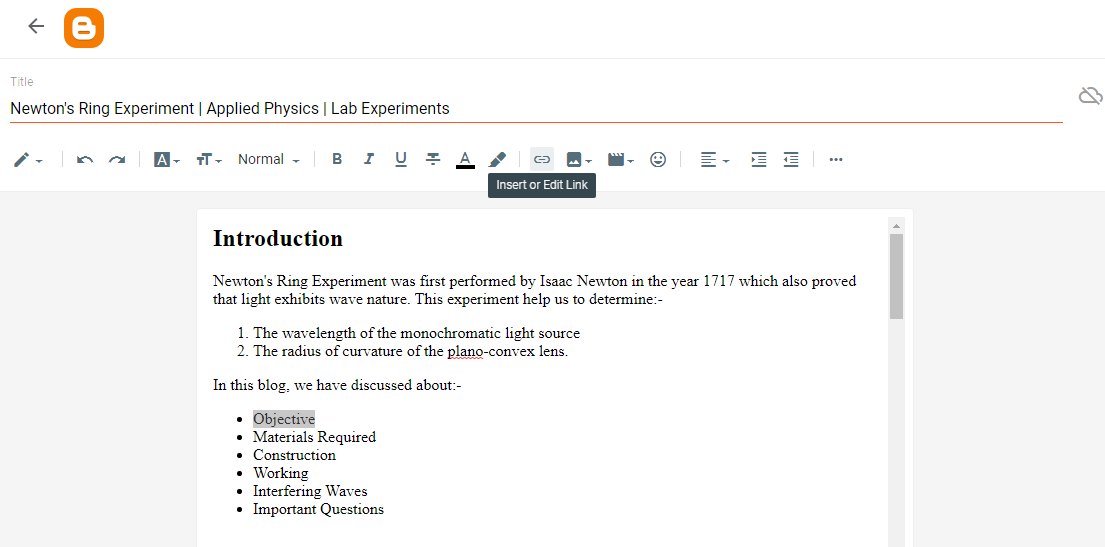Viewport: 1105px width, 547px height.
Task: Click the Materials Required bullet
Action: pos(314,437)
